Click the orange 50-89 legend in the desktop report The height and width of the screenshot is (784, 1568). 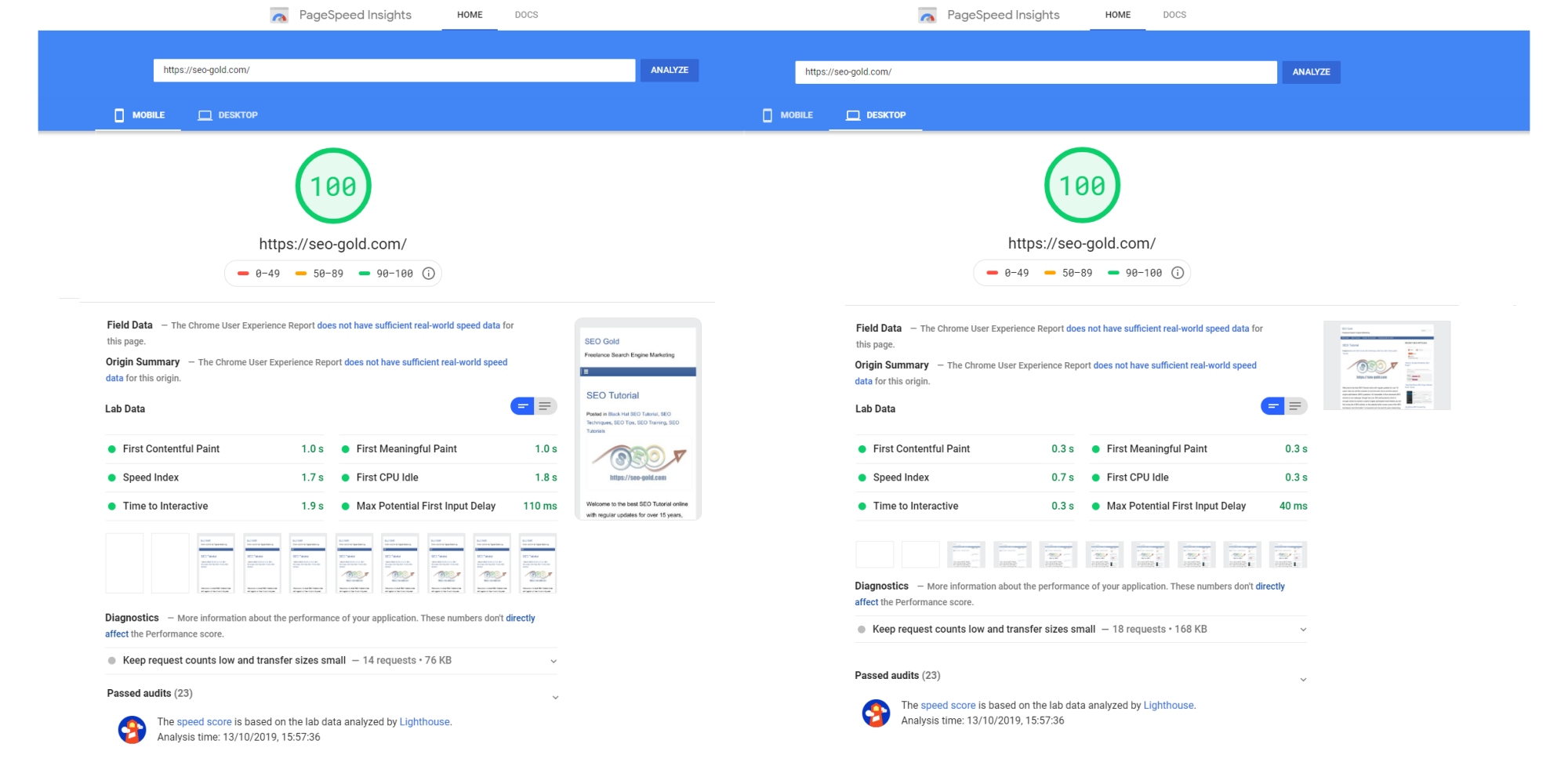point(1069,273)
